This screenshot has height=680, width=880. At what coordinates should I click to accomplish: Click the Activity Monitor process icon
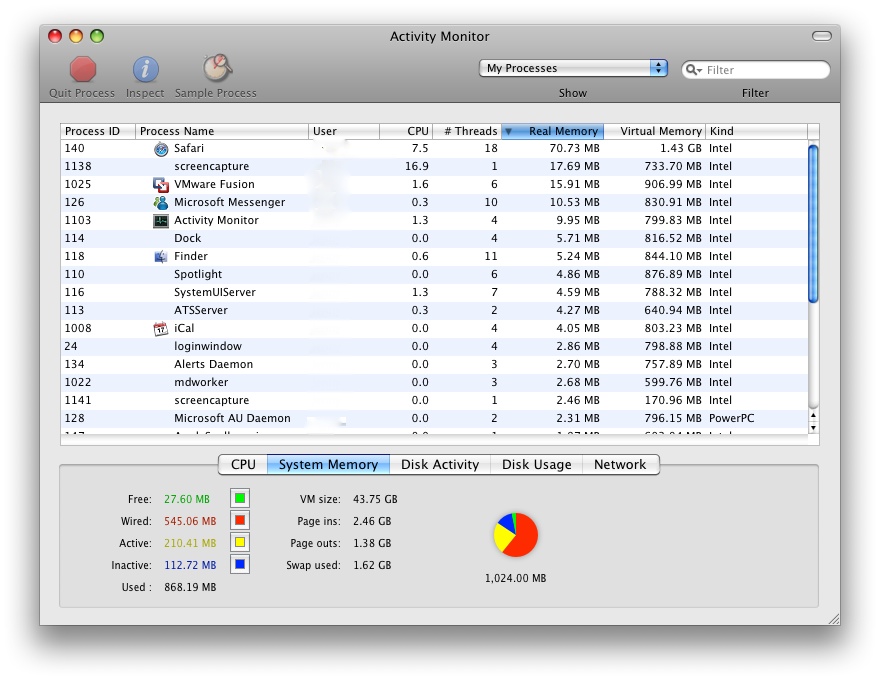tap(161, 220)
